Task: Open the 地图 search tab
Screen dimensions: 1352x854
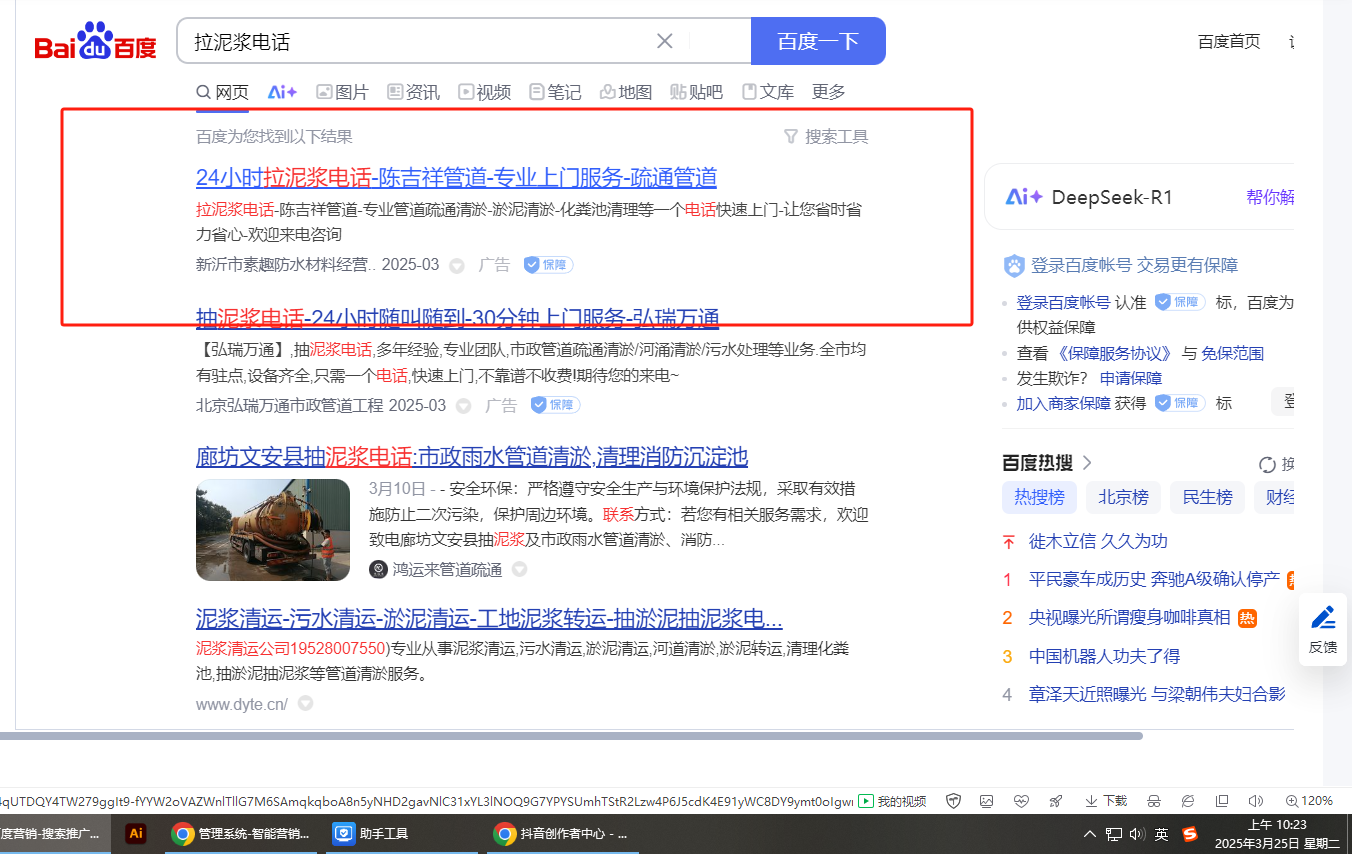Action: 625,92
